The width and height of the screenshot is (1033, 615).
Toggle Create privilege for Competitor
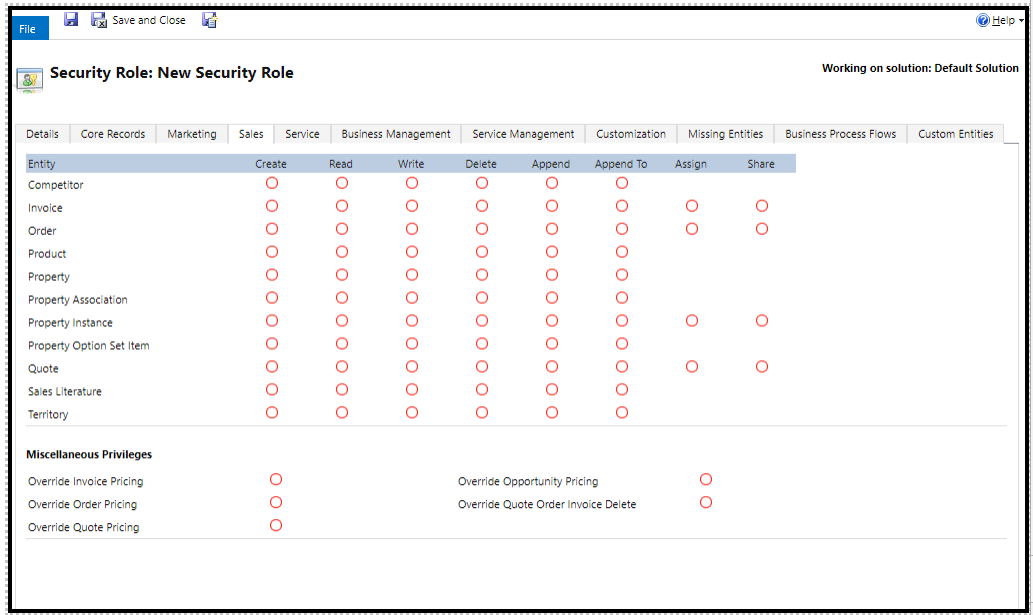click(x=272, y=183)
